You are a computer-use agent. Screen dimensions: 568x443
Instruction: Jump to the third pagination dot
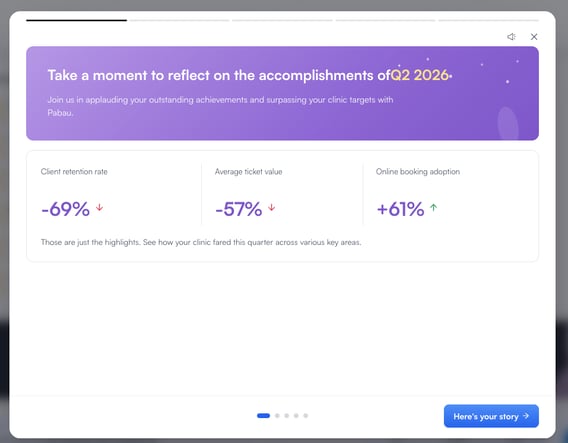287,415
